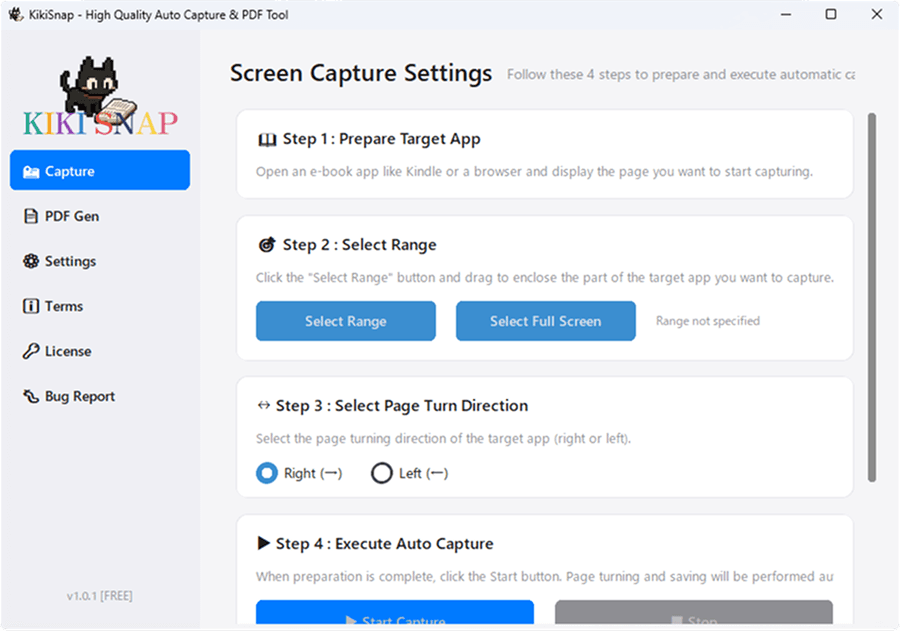The image size is (900, 631).
Task: Click the KikiSnap title bar app icon
Action: pyautogui.click(x=15, y=15)
